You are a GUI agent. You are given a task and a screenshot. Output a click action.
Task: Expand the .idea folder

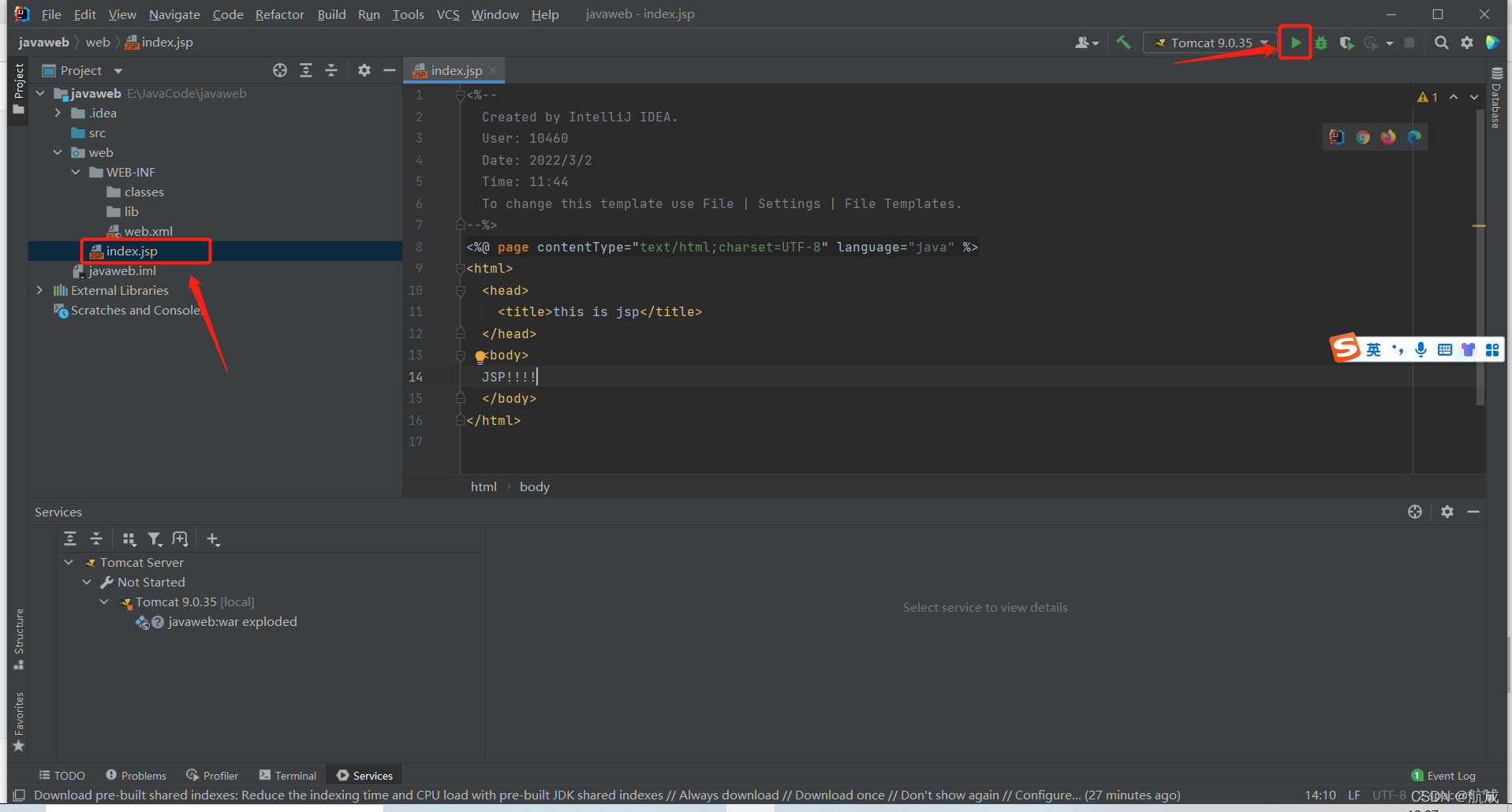pyautogui.click(x=58, y=113)
